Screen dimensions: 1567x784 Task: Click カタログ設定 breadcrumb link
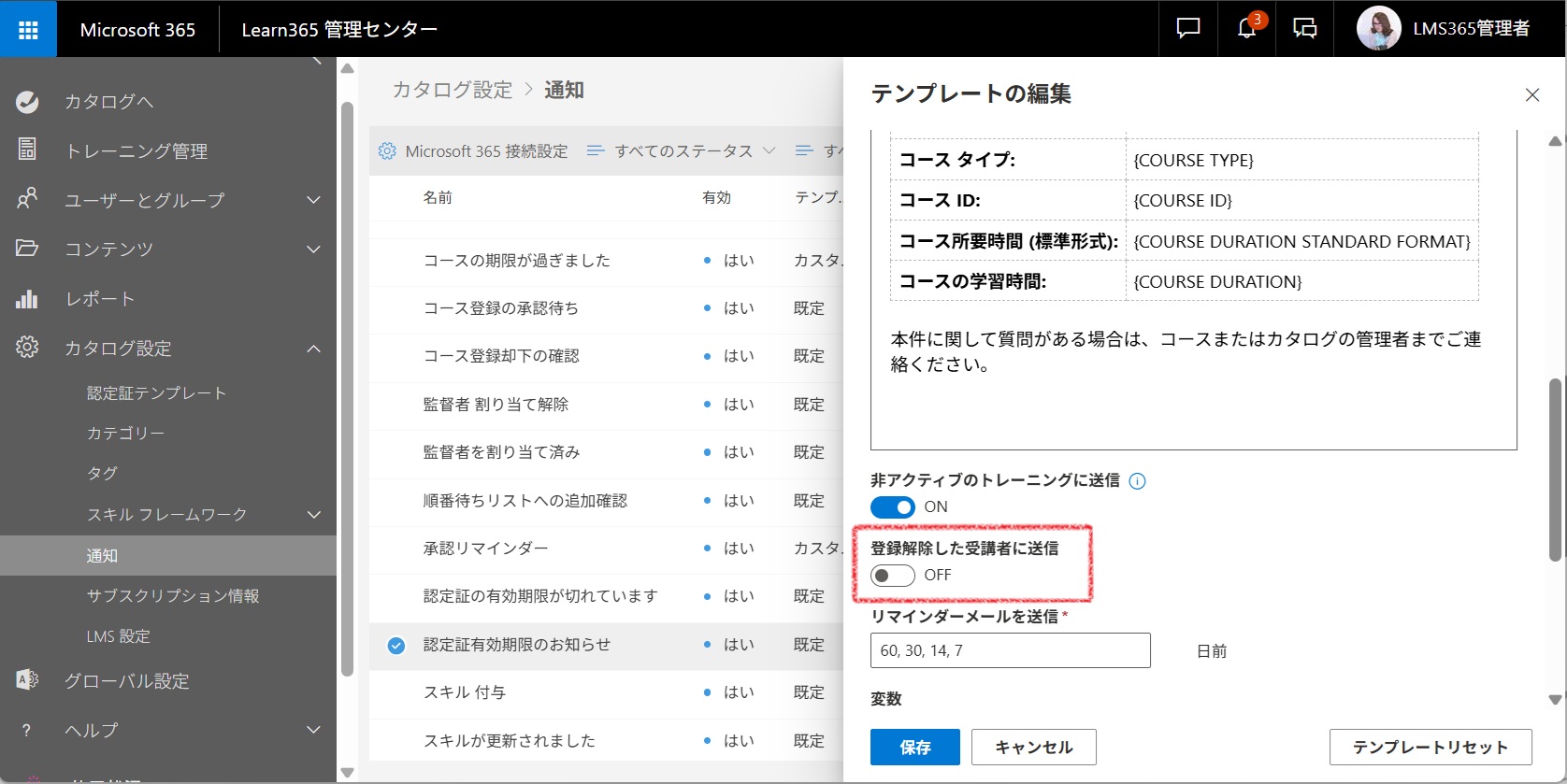pos(453,90)
